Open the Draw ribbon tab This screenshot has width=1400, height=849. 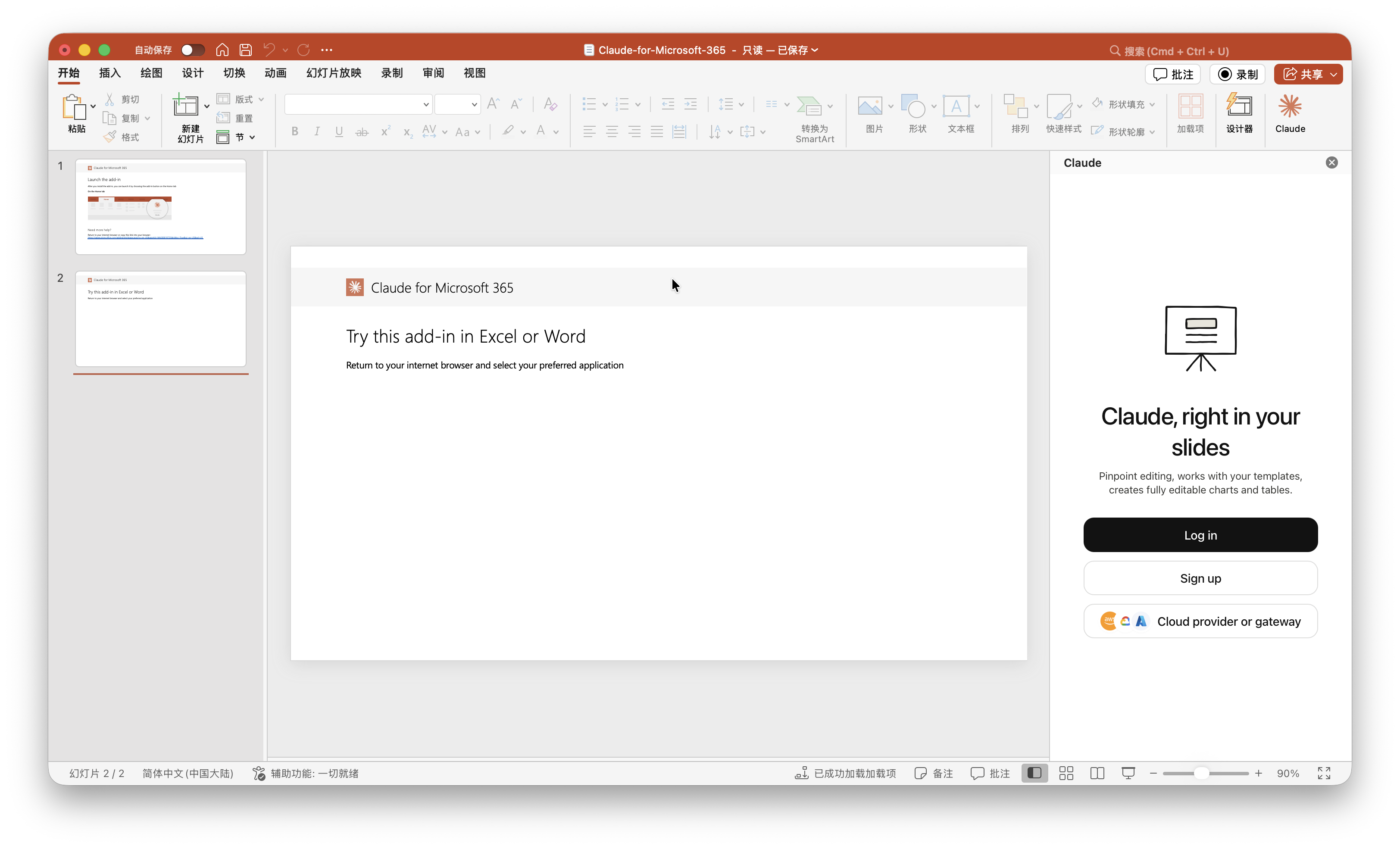151,73
